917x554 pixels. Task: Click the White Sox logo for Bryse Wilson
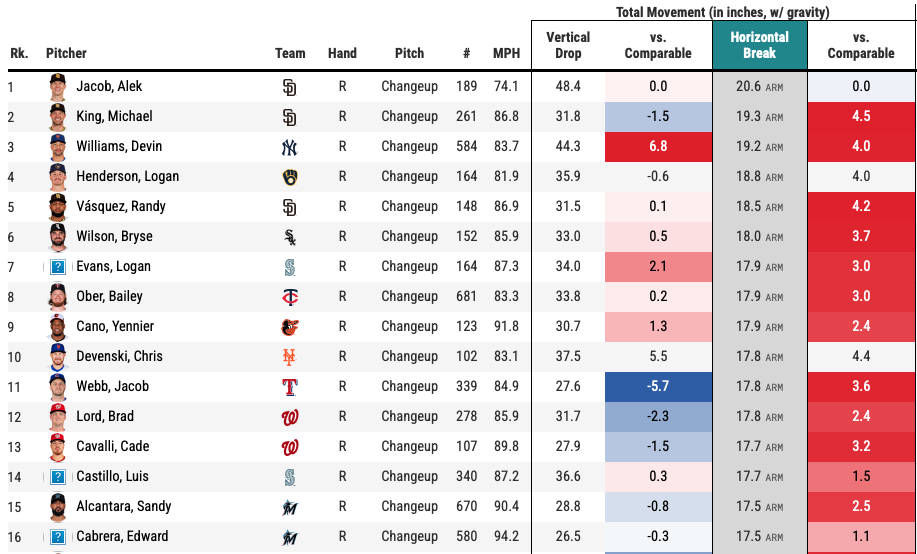click(290, 237)
